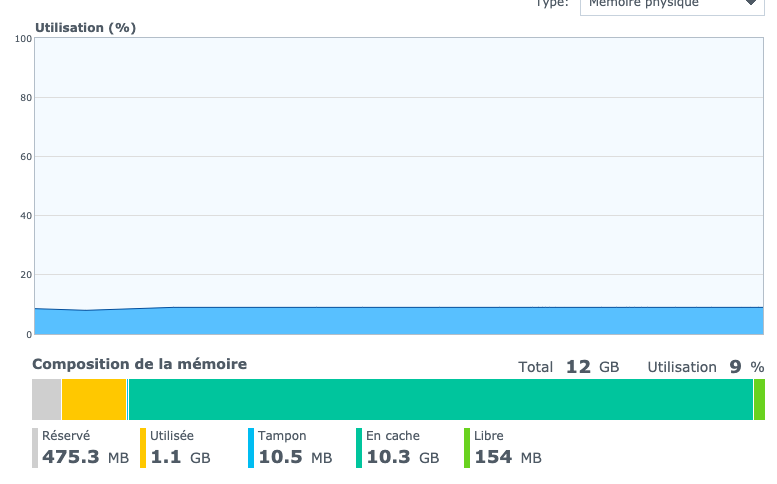
Task: Click the green En cache legend marker
Action: point(359,448)
